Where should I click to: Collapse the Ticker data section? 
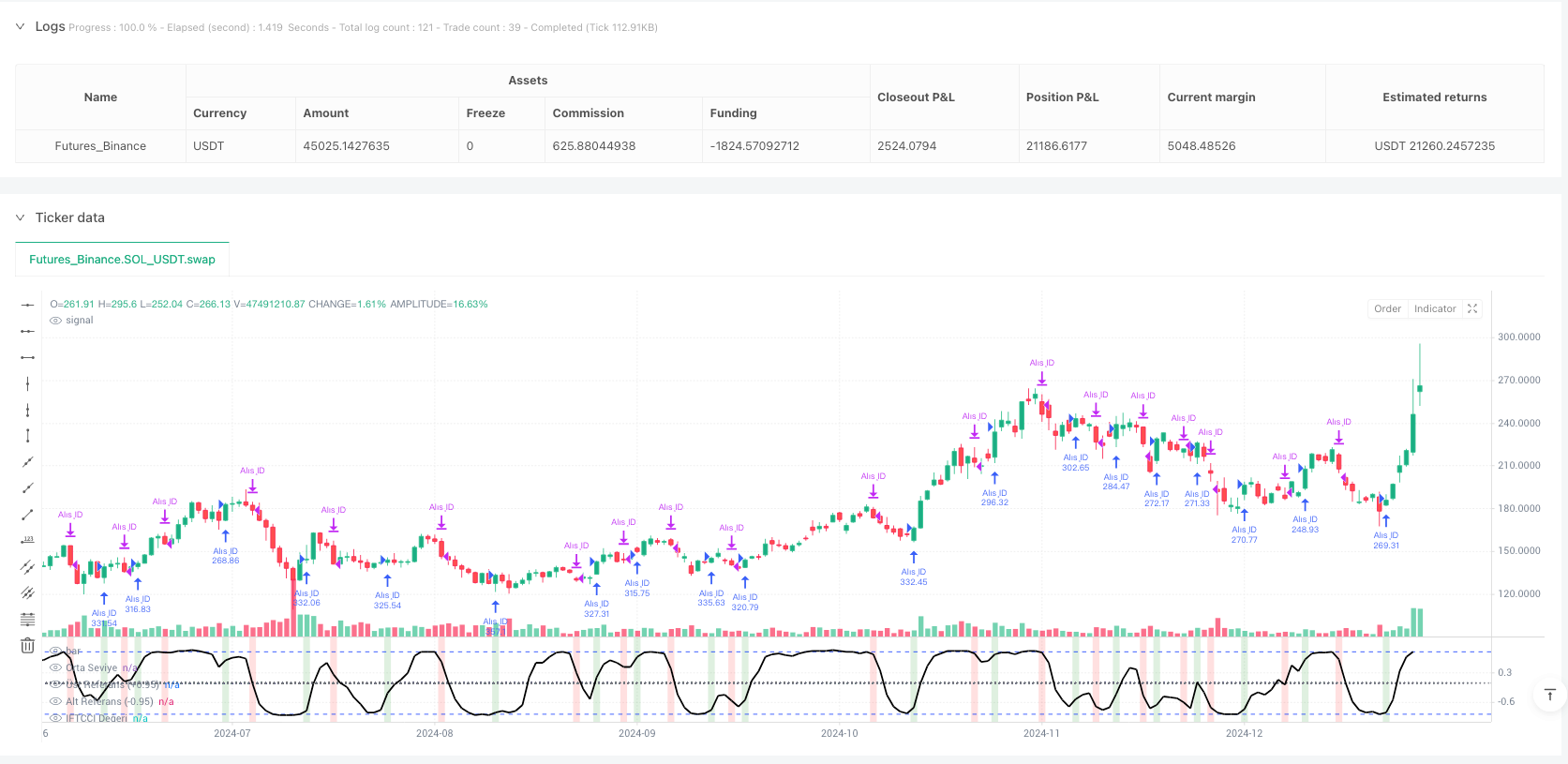21,217
